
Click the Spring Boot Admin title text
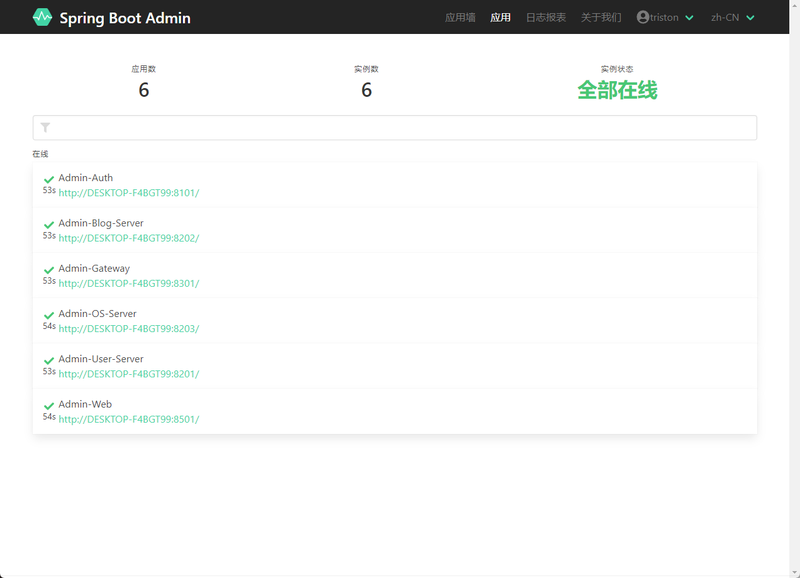(125, 18)
